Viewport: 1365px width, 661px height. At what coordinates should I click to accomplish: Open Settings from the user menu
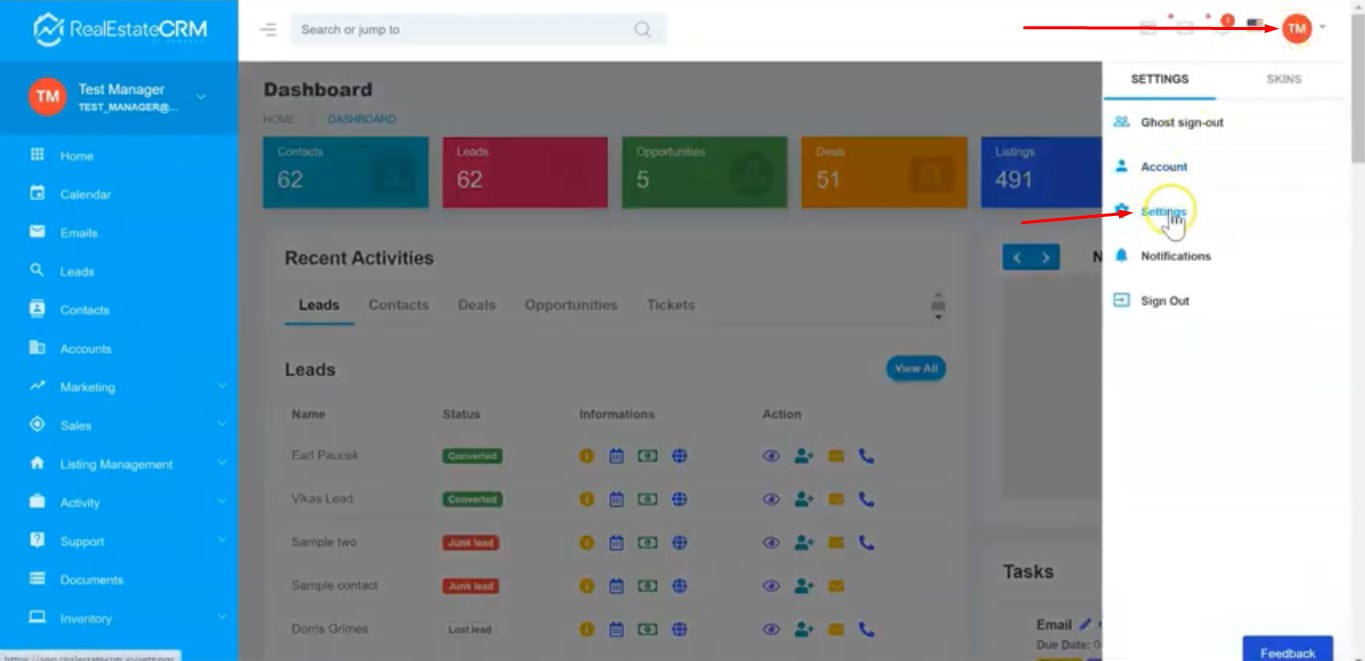(x=1163, y=212)
